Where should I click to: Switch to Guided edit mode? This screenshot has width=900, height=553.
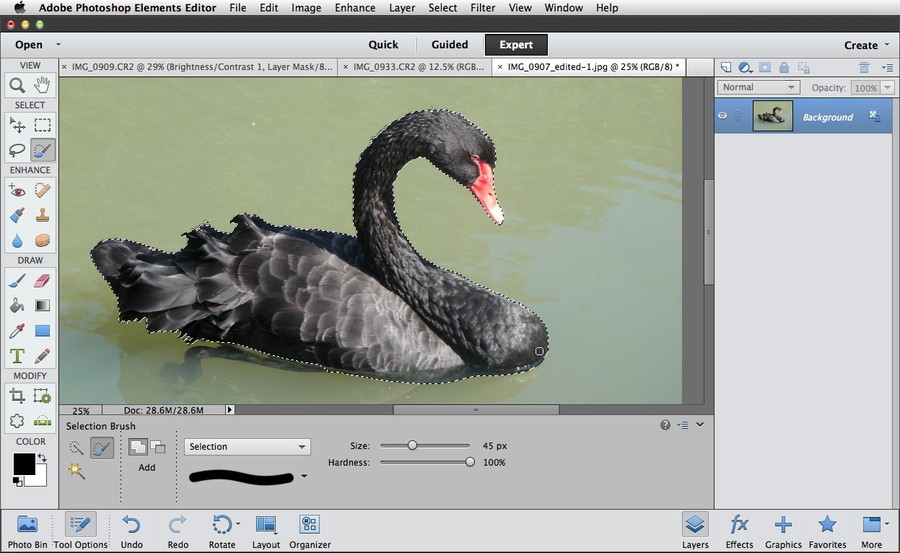(x=449, y=45)
